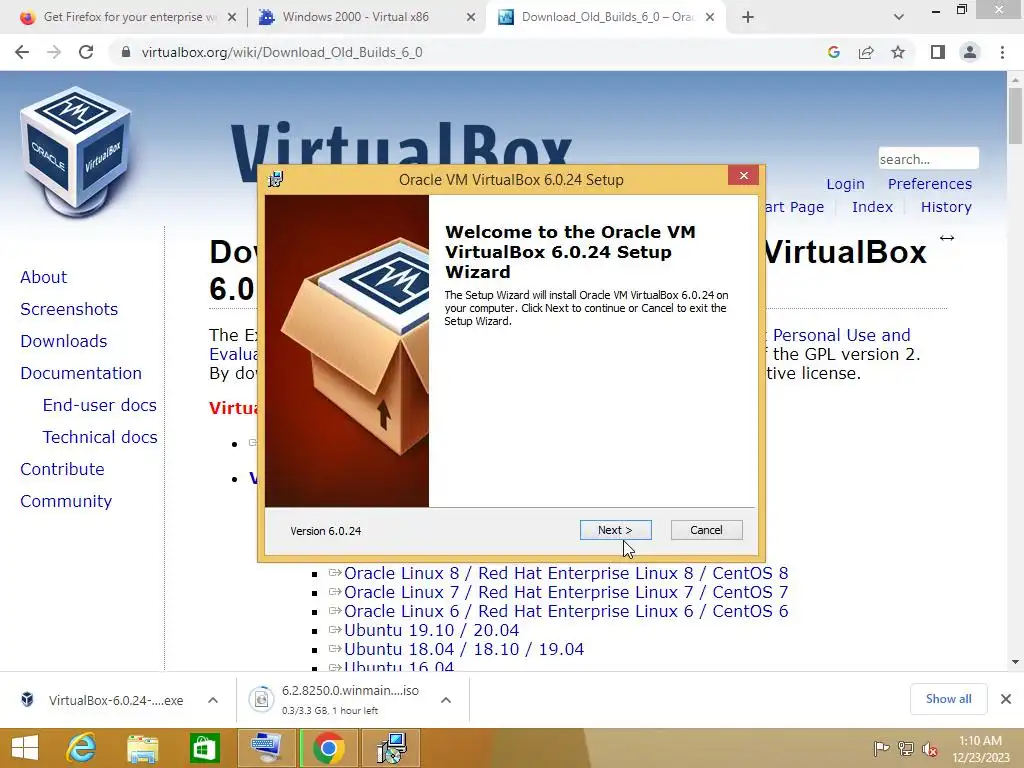Viewport: 1024px width, 768px height.
Task: Reload the VirtualBox wiki page
Action: 86,52
